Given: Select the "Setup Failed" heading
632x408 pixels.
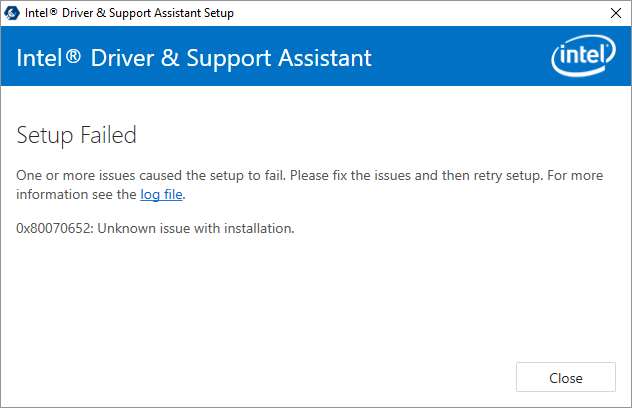Looking at the screenshot, I should point(77,135).
